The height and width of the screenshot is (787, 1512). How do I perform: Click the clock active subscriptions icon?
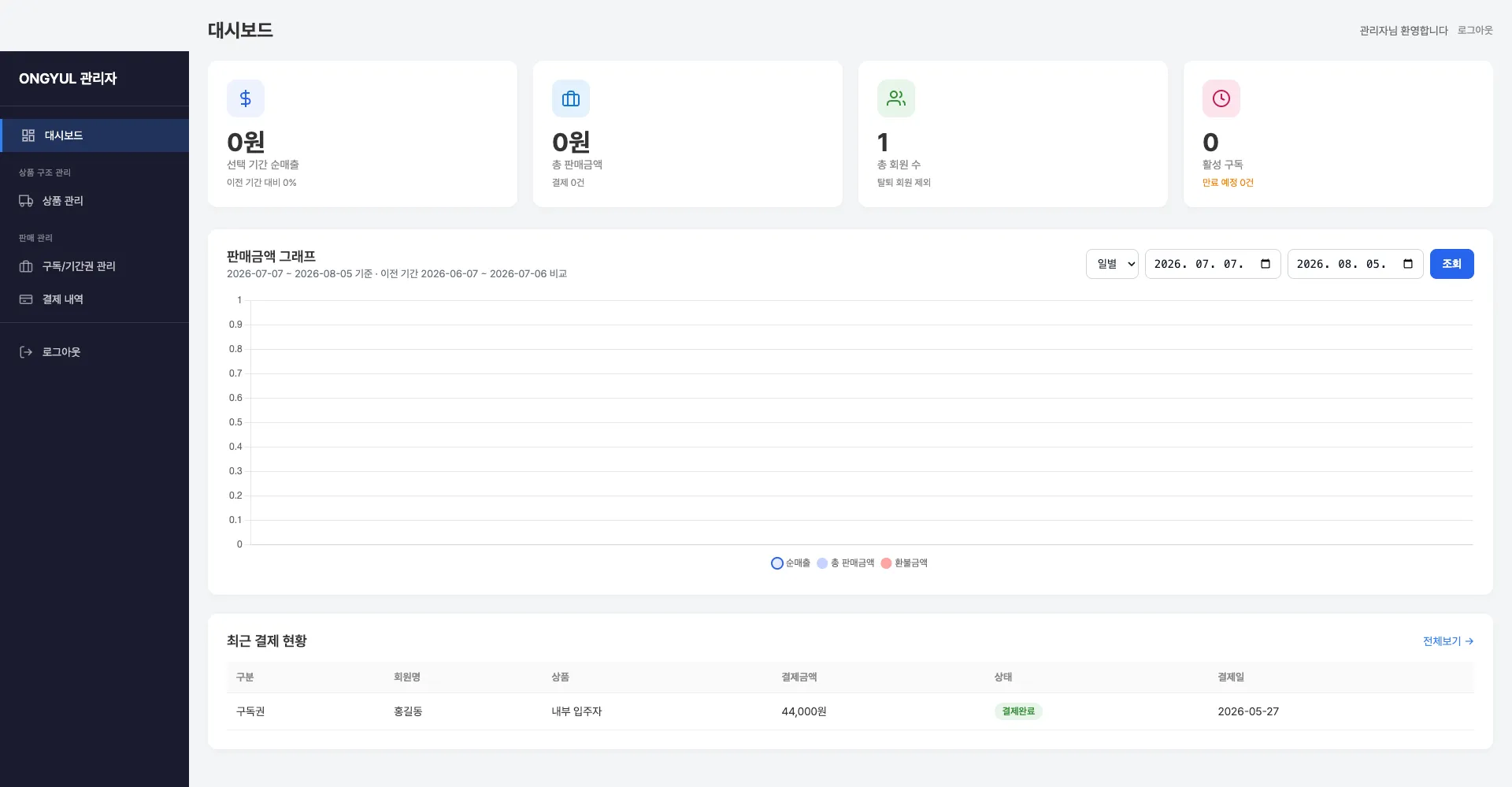1221,98
